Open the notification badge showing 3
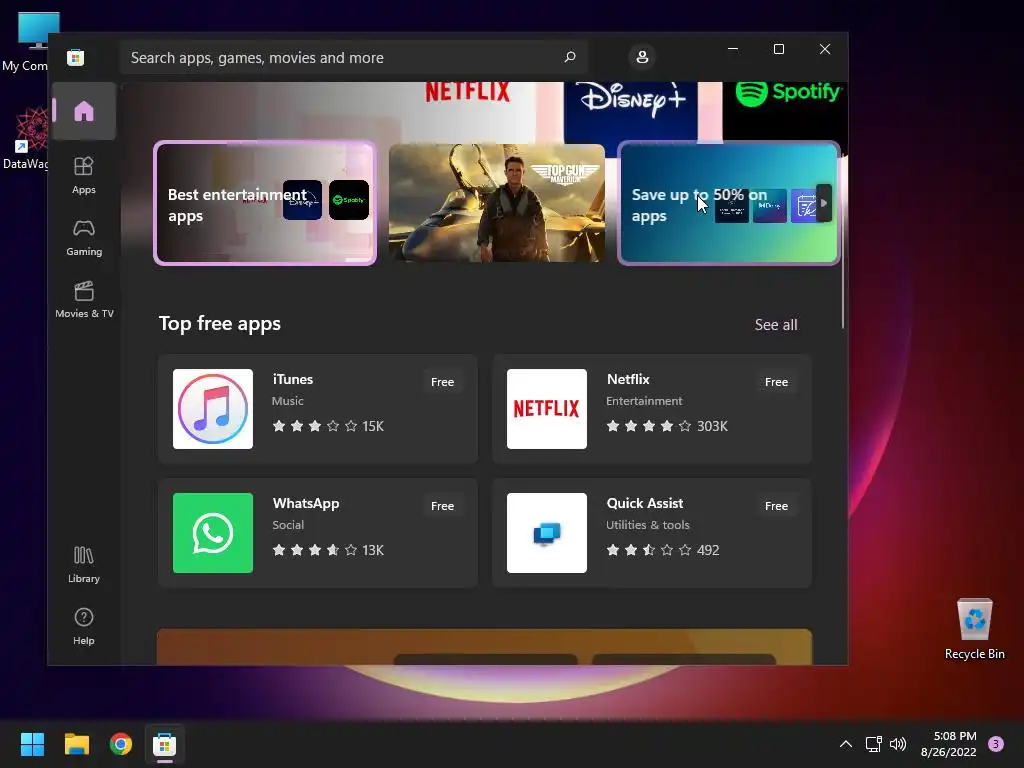The width and height of the screenshot is (1024, 768). [x=996, y=744]
